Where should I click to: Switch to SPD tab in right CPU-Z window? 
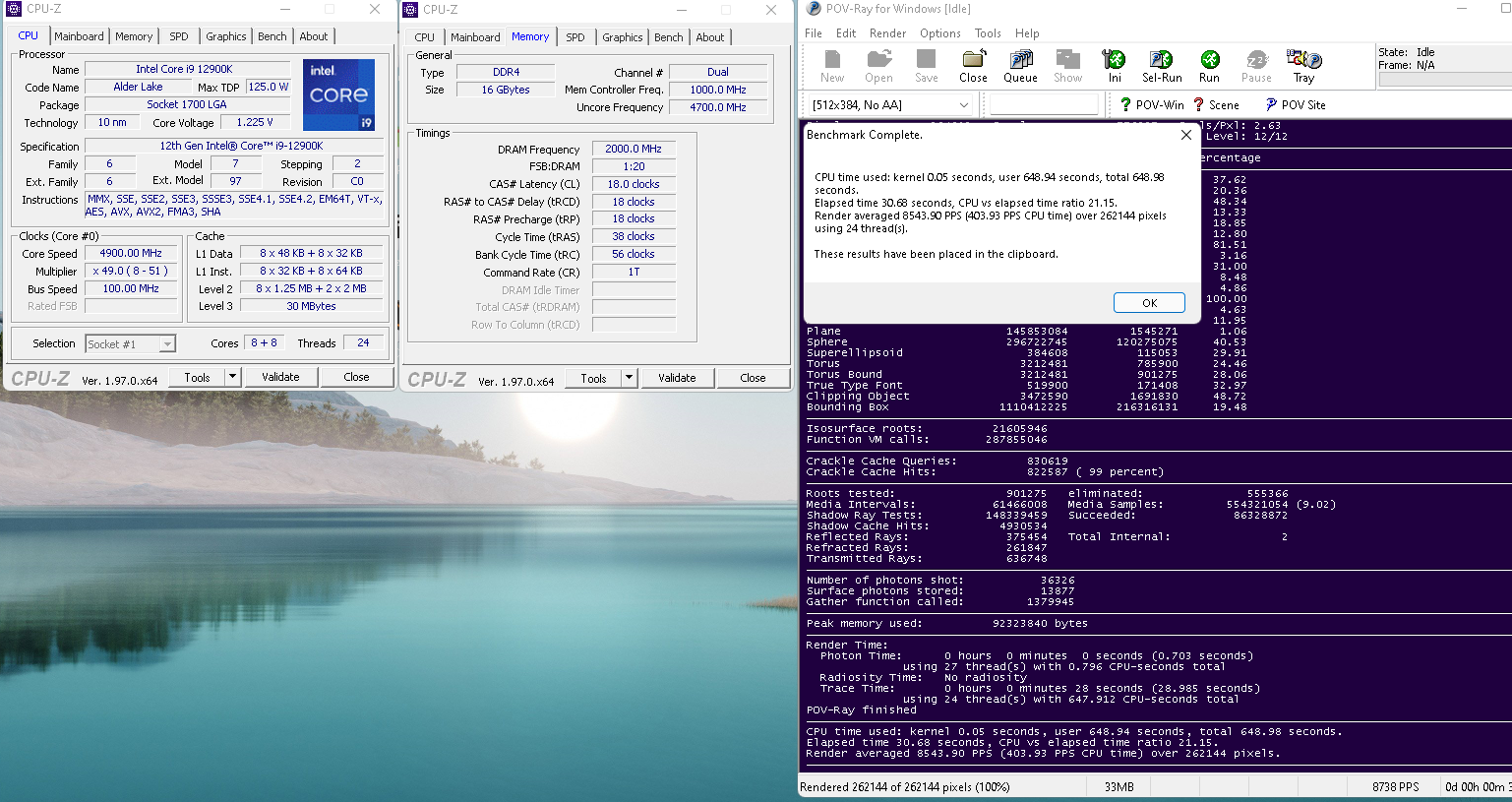tap(575, 37)
